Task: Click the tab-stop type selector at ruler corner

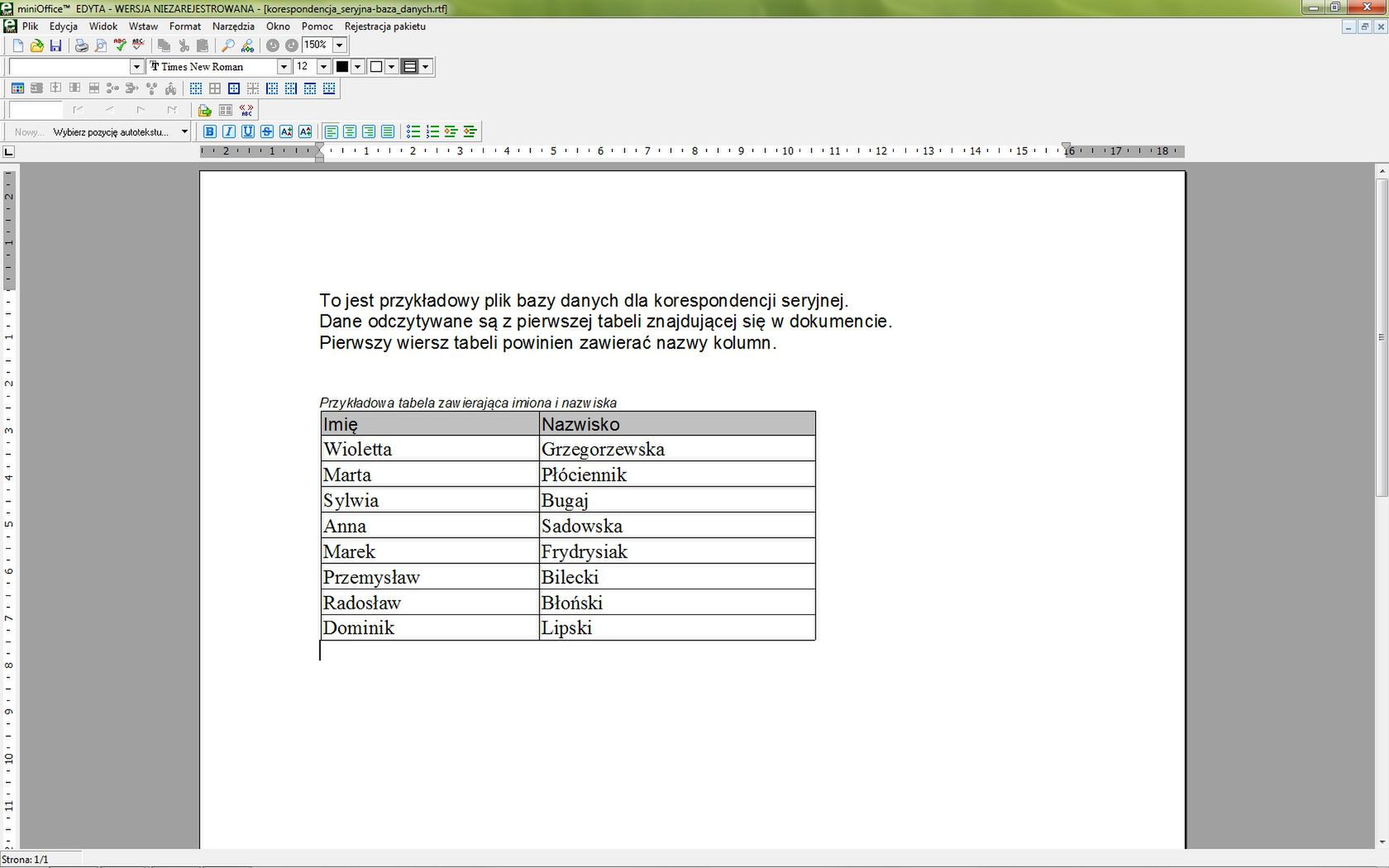Action: (x=9, y=151)
